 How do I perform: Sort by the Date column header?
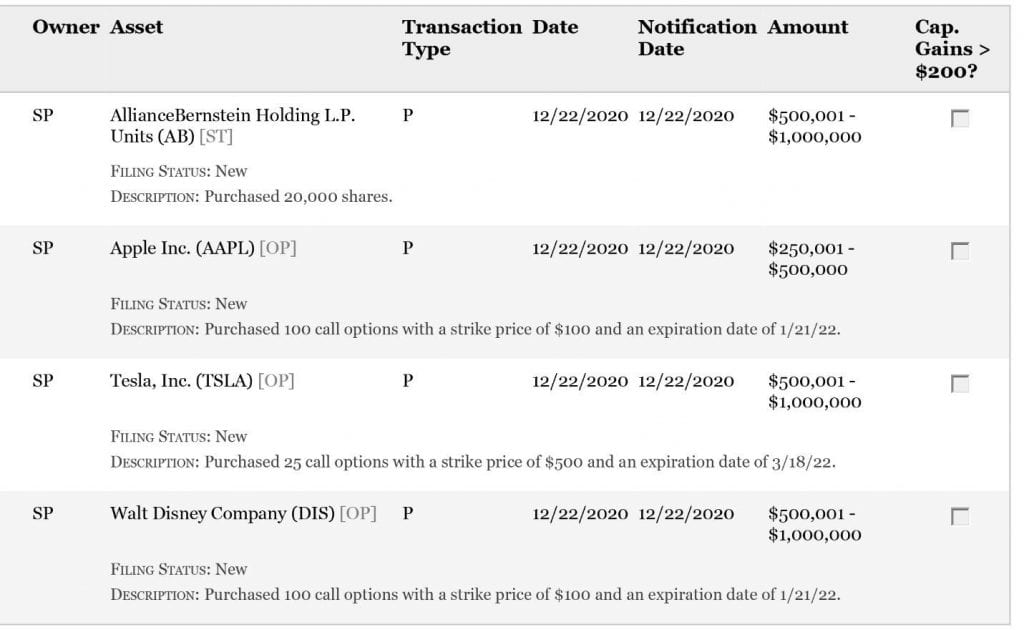point(555,28)
